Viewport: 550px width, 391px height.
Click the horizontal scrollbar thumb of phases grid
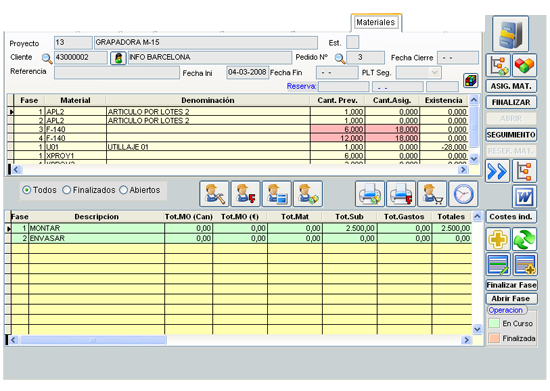click(93, 340)
